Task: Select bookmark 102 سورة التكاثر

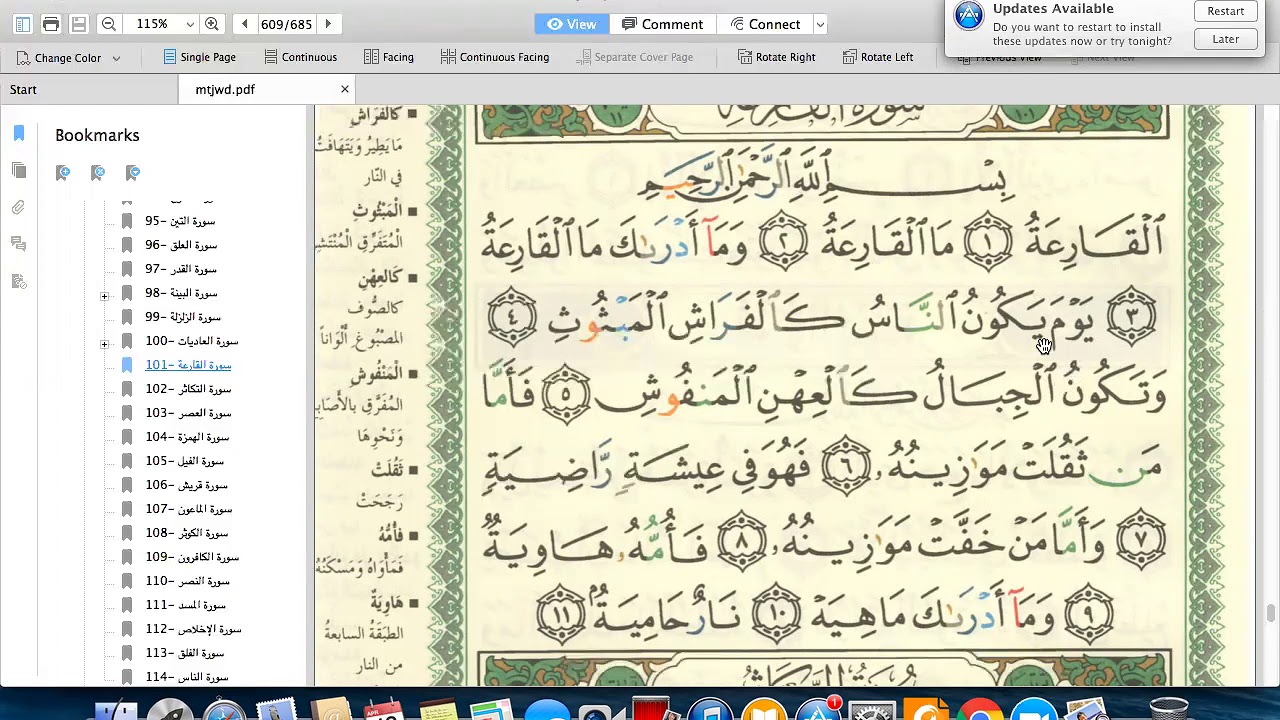Action: (x=188, y=389)
